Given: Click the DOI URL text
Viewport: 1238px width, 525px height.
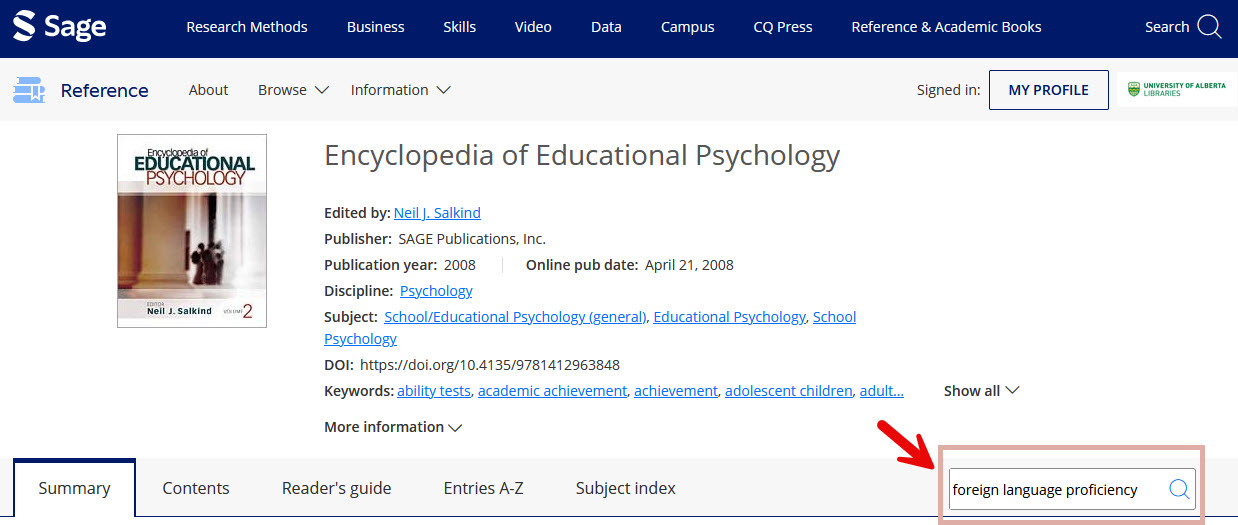Looking at the screenshot, I should point(490,365).
